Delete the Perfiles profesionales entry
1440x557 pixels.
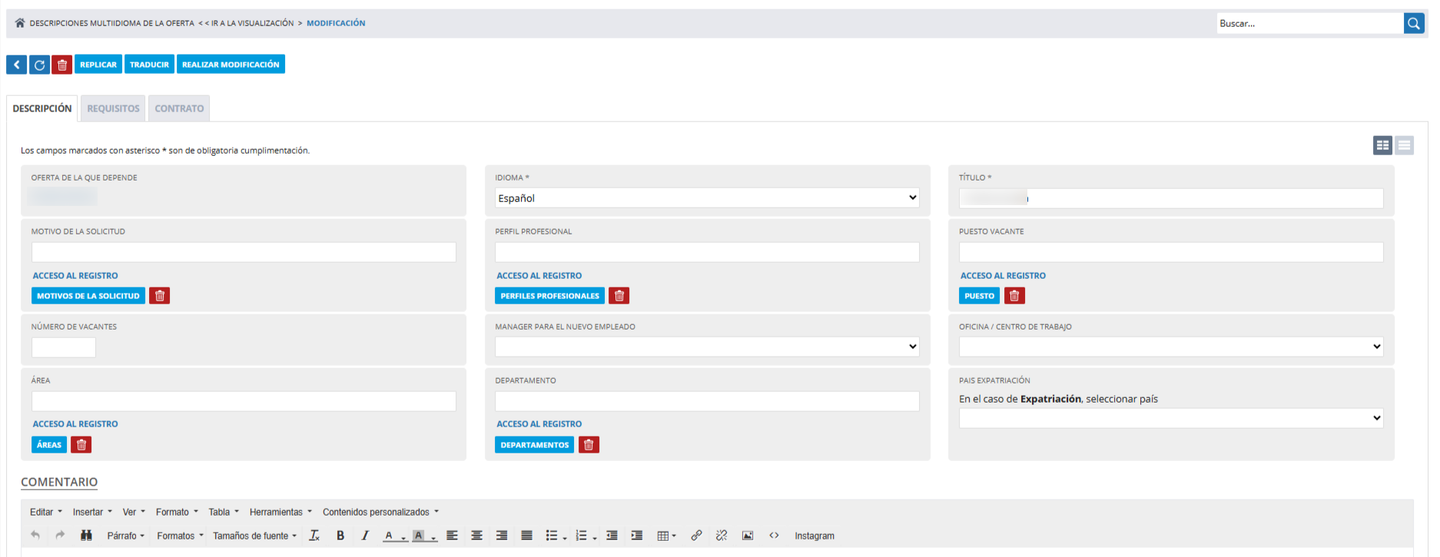tap(619, 296)
